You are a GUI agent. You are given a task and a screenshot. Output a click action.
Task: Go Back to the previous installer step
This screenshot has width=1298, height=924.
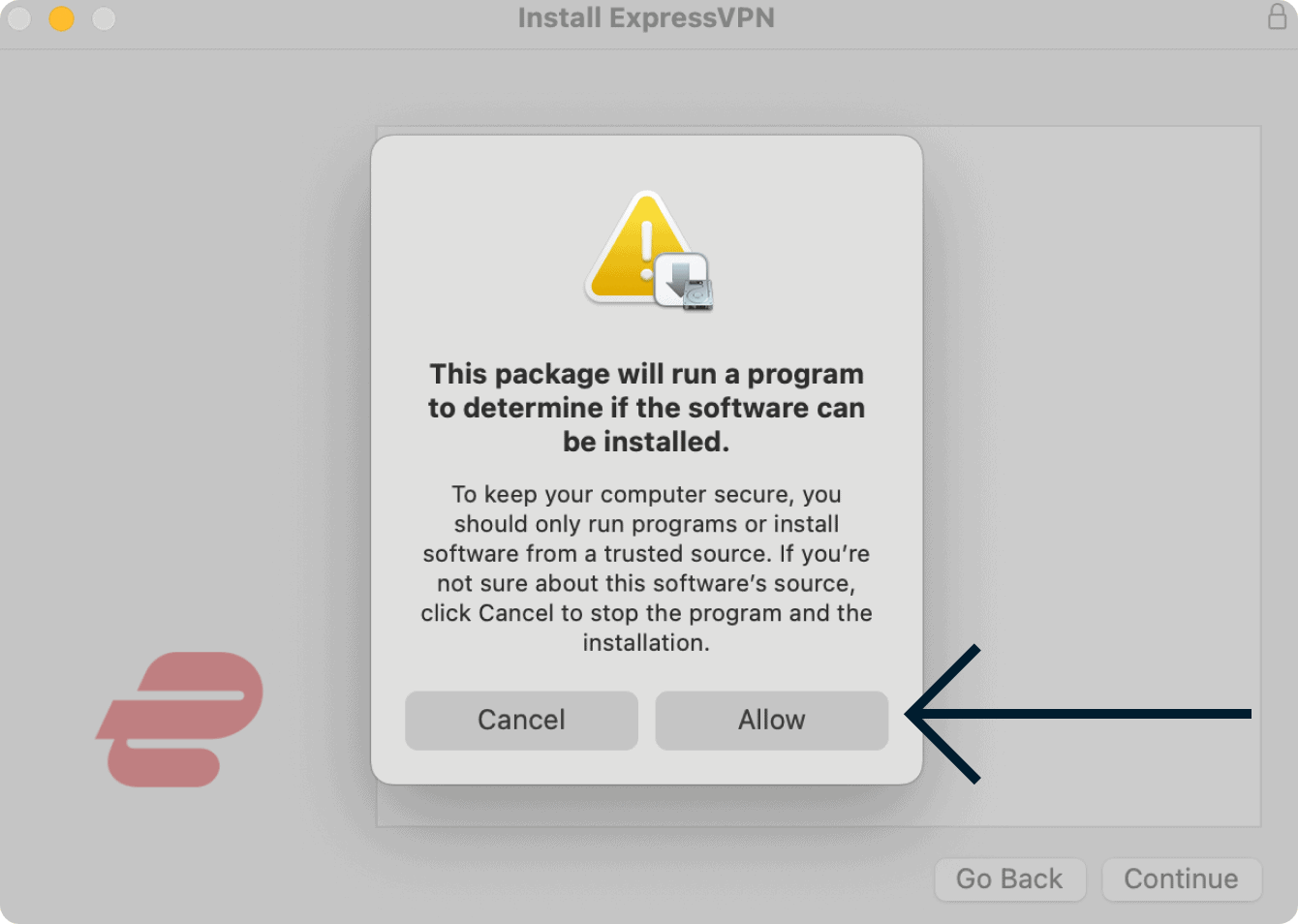point(1009,878)
